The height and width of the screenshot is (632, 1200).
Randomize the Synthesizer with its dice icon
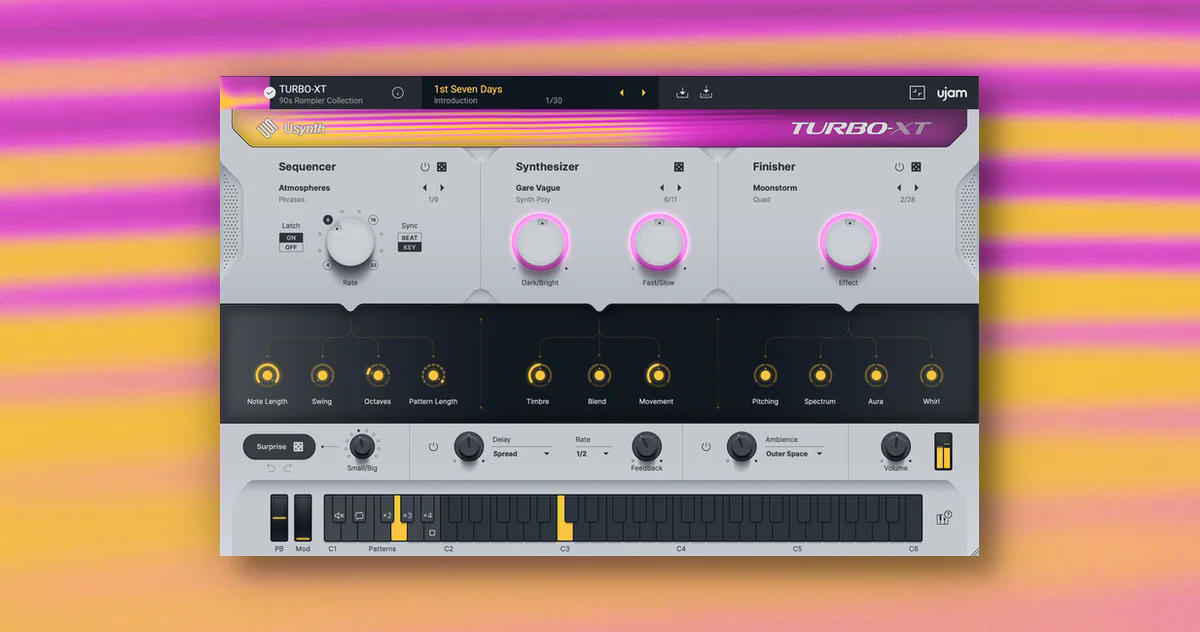[679, 167]
